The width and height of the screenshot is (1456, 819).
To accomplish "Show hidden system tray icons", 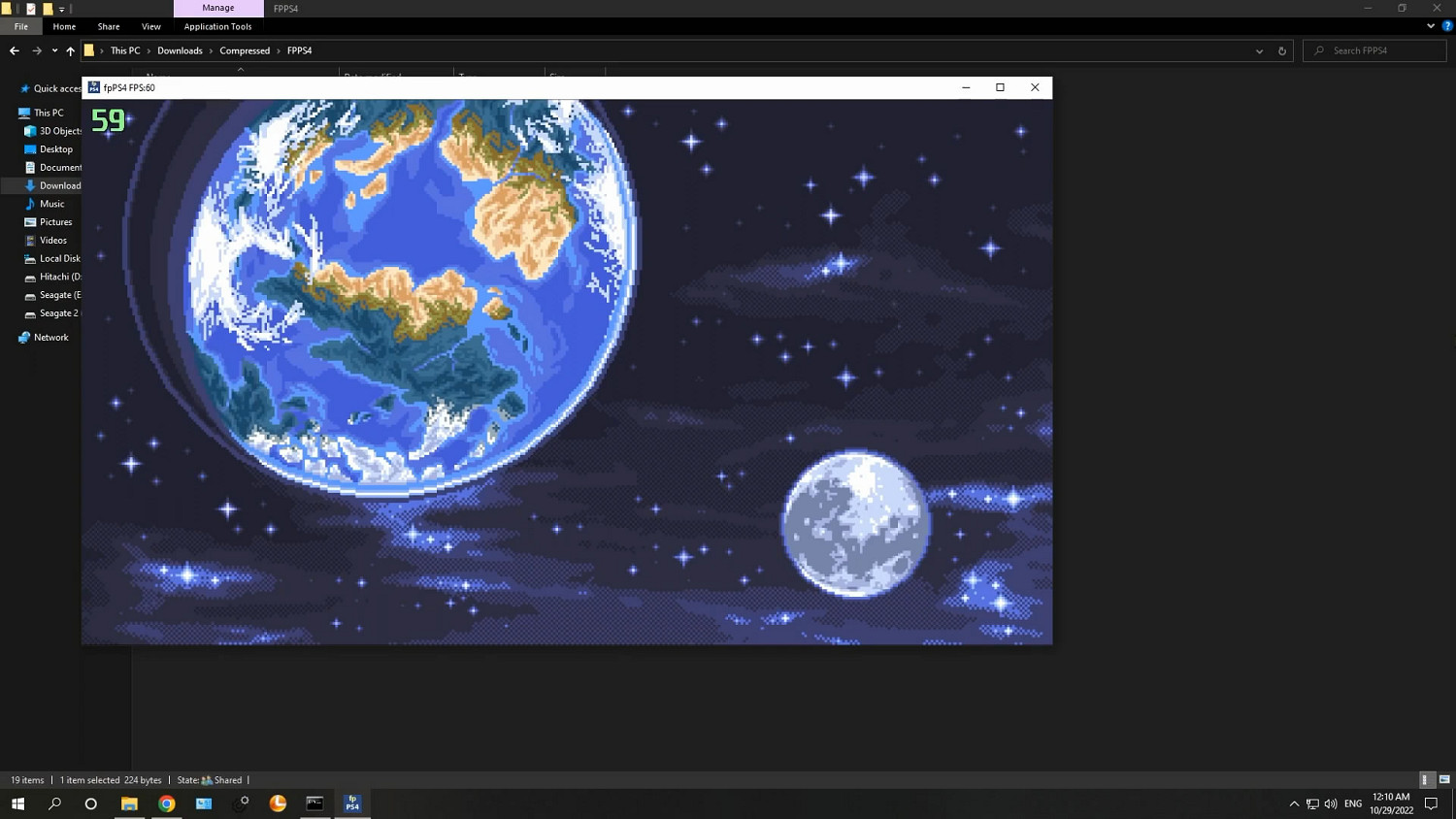I will [x=1294, y=803].
